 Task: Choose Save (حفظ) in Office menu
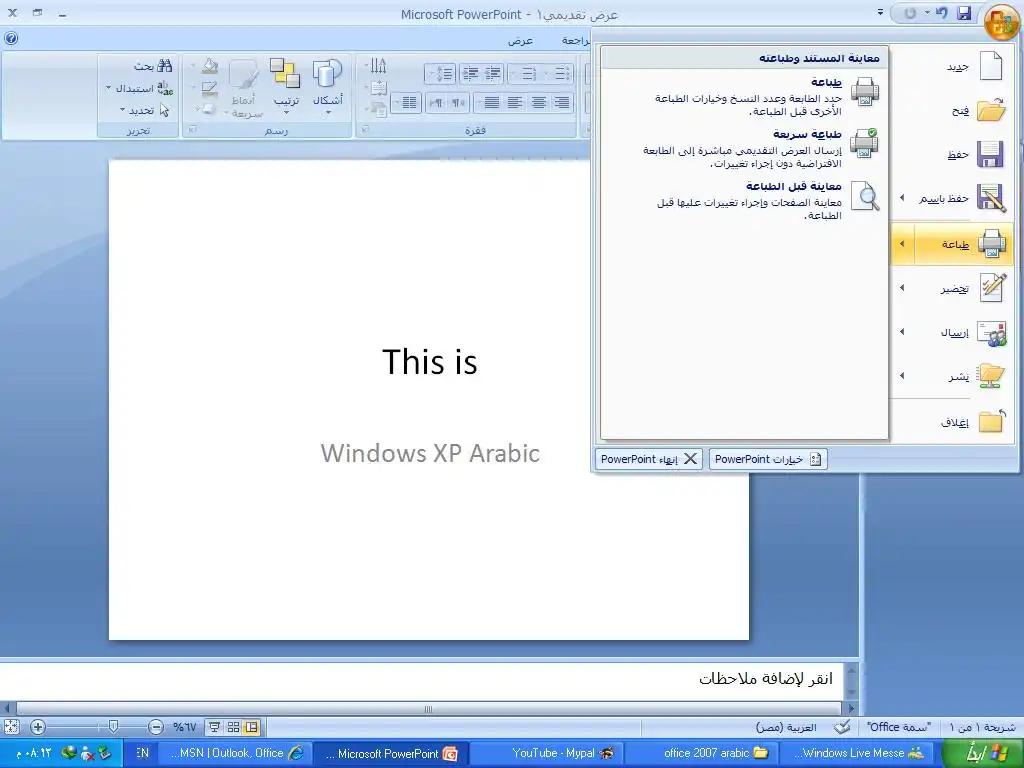click(x=953, y=154)
